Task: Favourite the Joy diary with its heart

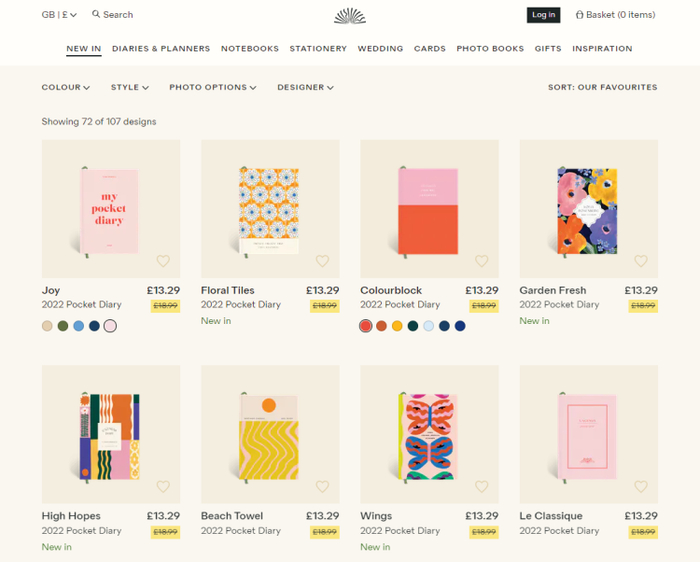Action: point(163,261)
